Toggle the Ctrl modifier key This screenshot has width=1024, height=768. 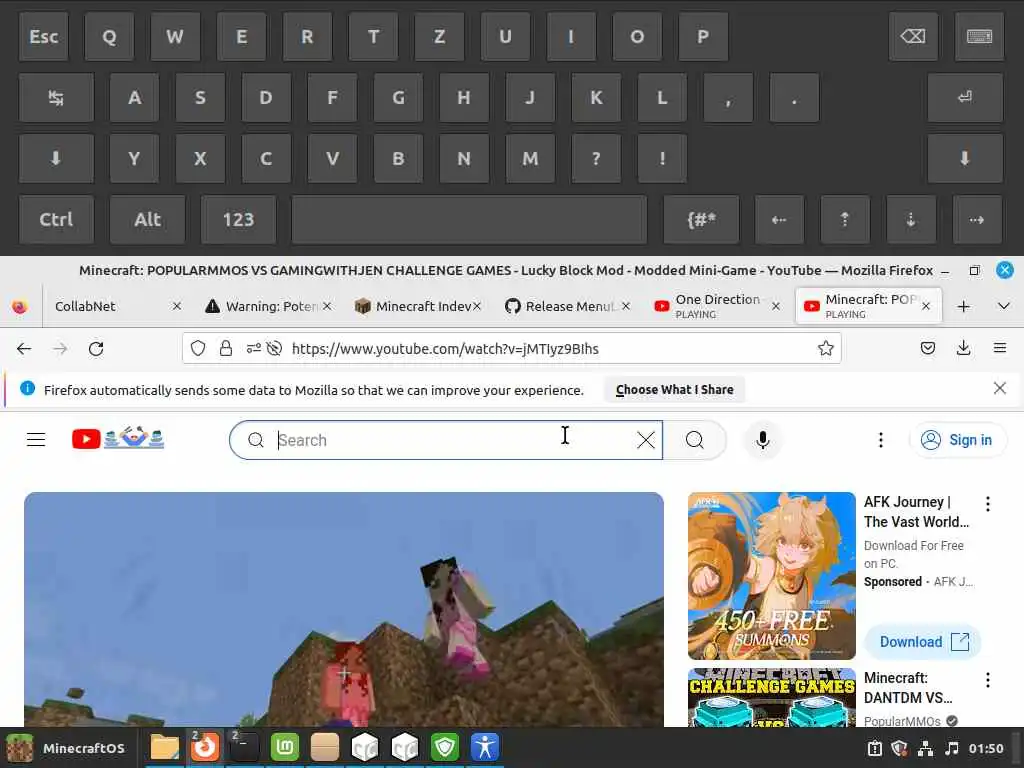tap(56, 219)
